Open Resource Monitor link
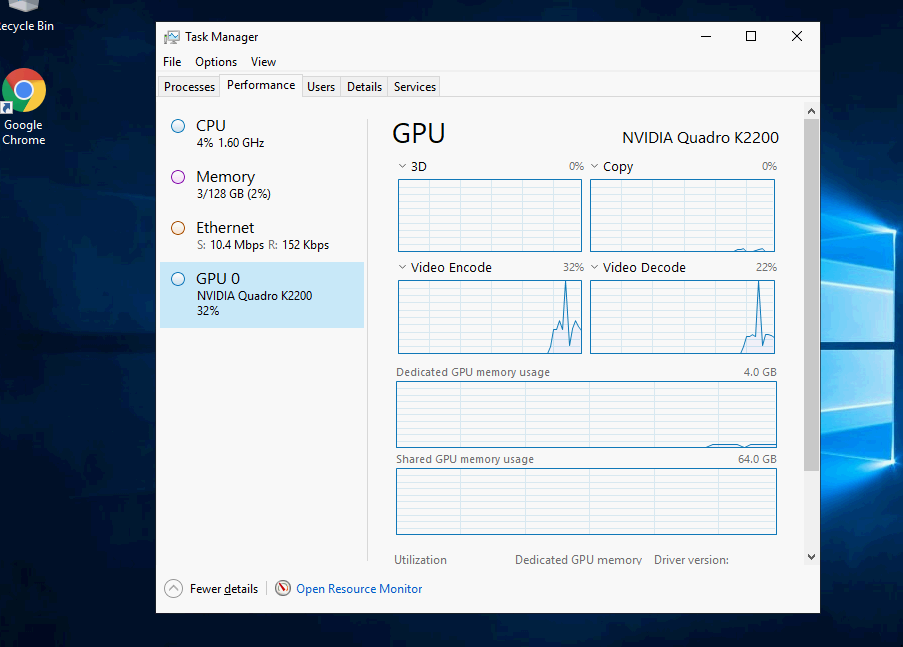The height and width of the screenshot is (647, 903). pos(359,589)
